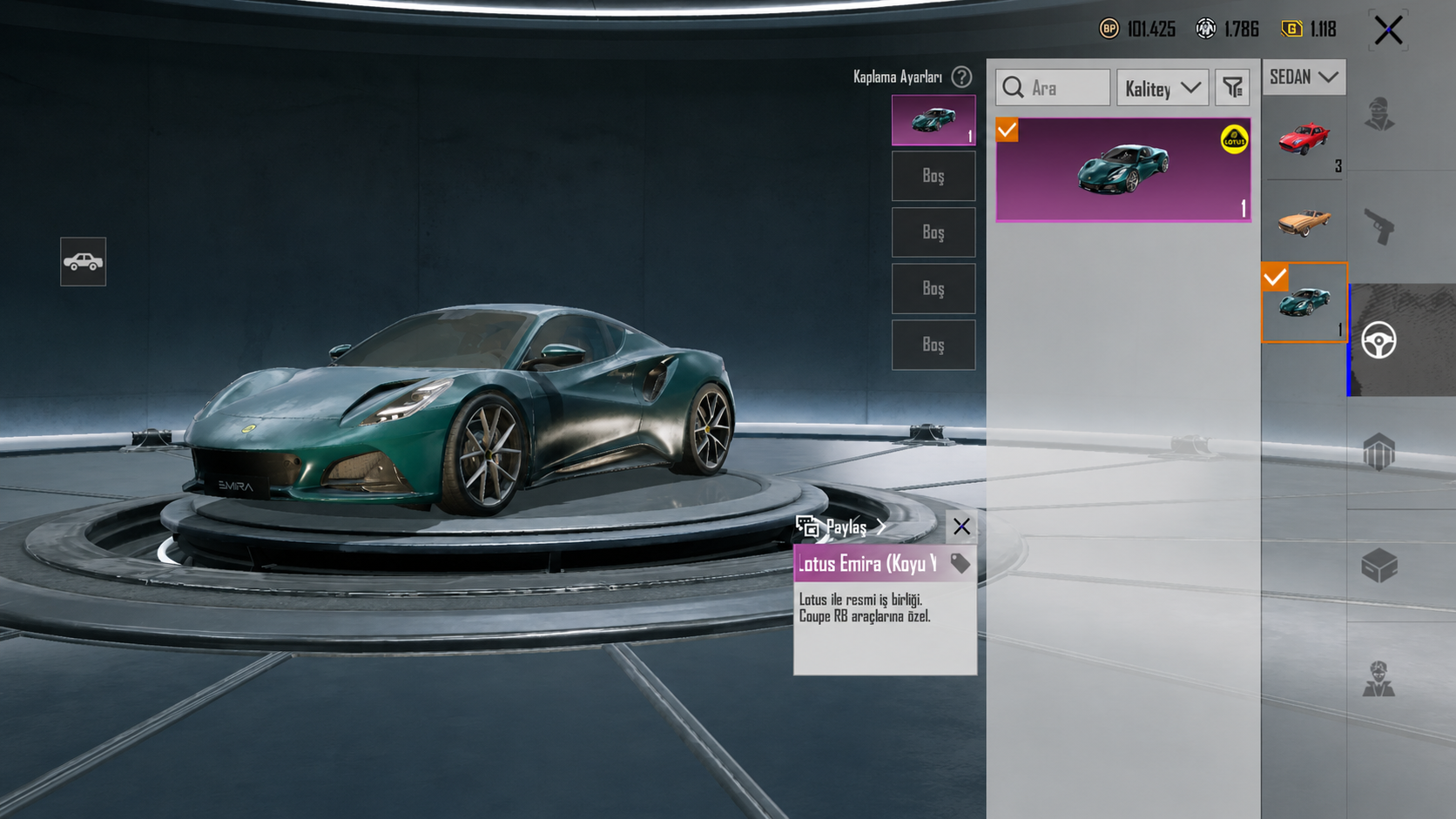Select the second empty Boş slot
This screenshot has height=819, width=1456.
tap(934, 232)
